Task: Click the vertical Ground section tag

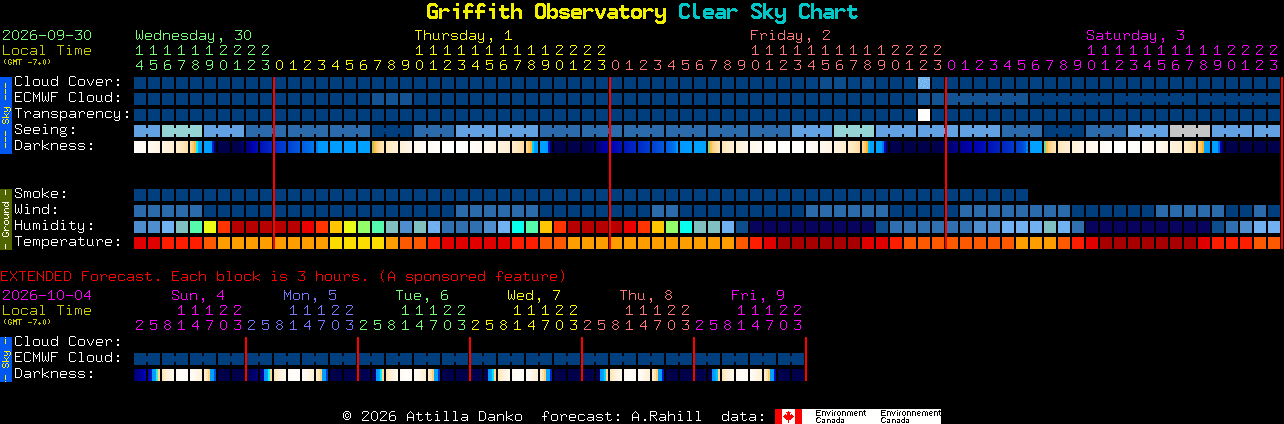Action: pos(5,218)
